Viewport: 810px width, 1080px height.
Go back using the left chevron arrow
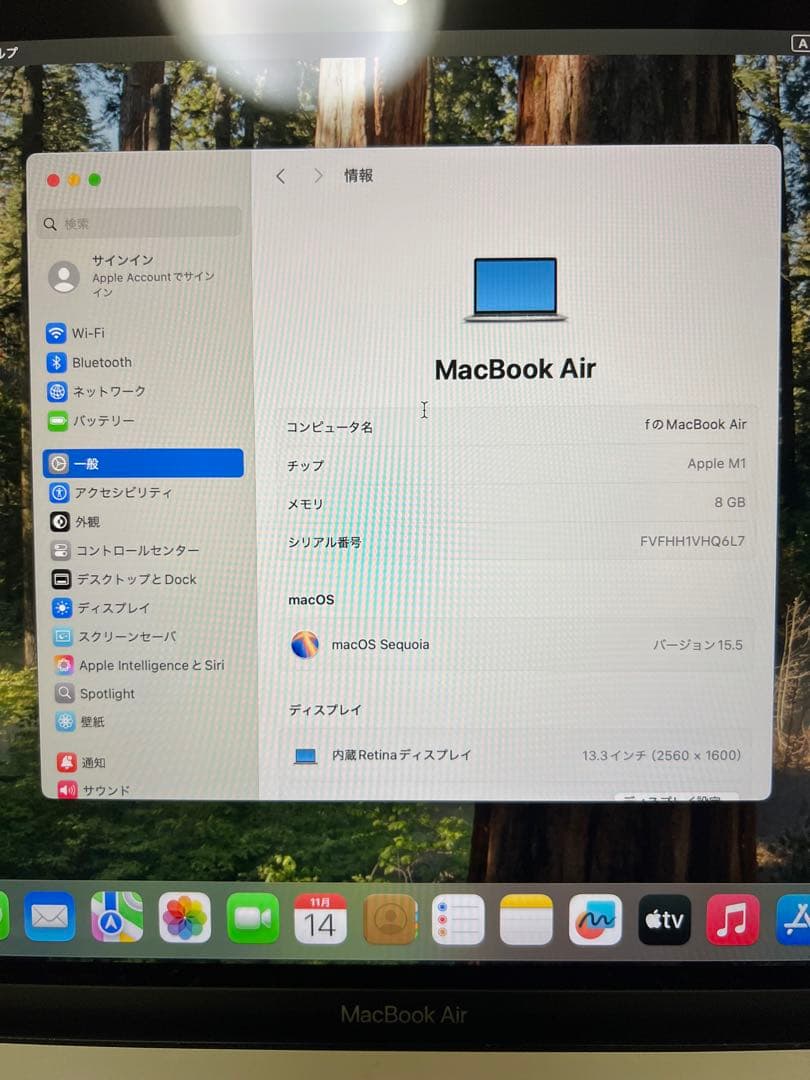280,176
